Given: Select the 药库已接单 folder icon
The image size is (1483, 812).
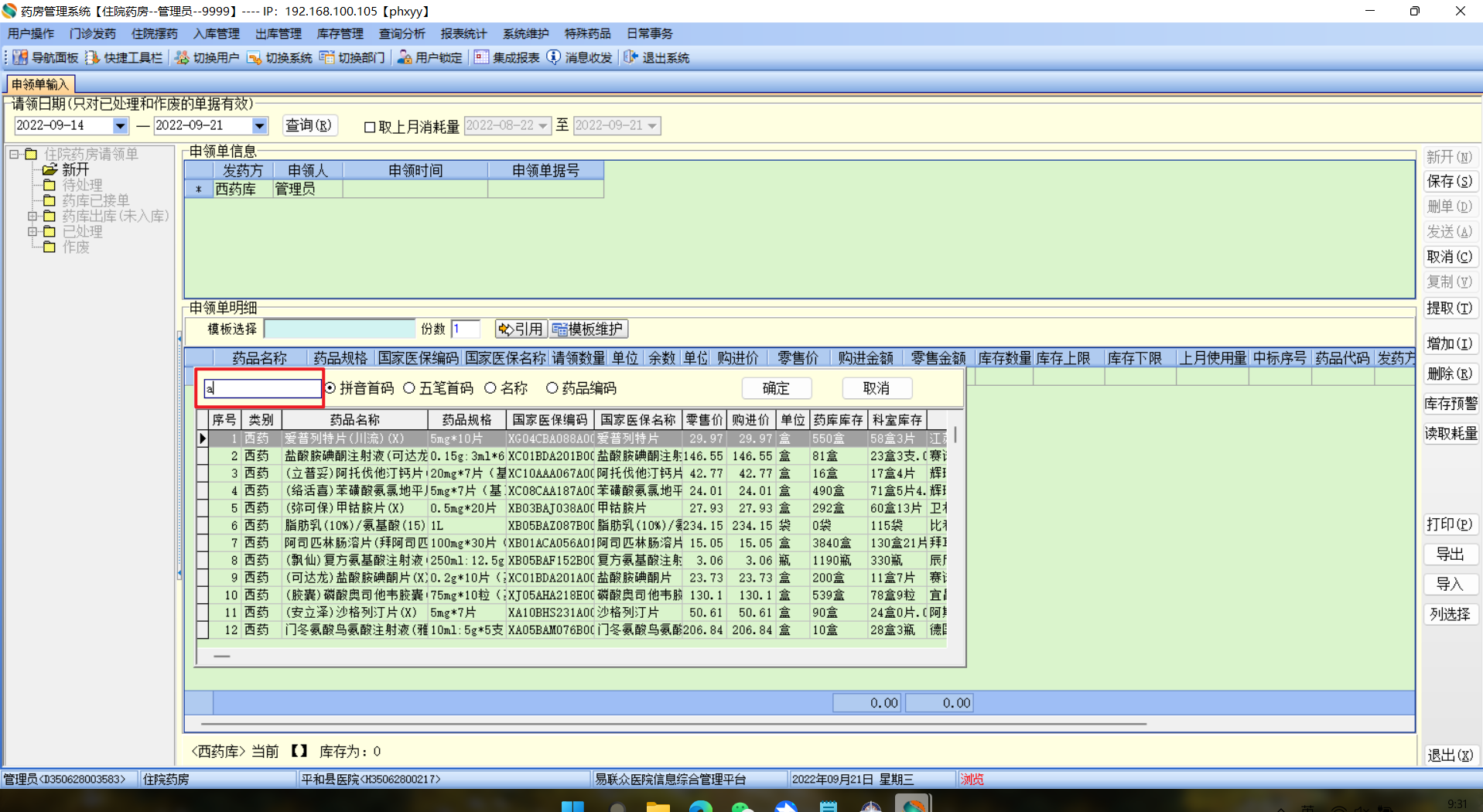Looking at the screenshot, I should (x=50, y=200).
